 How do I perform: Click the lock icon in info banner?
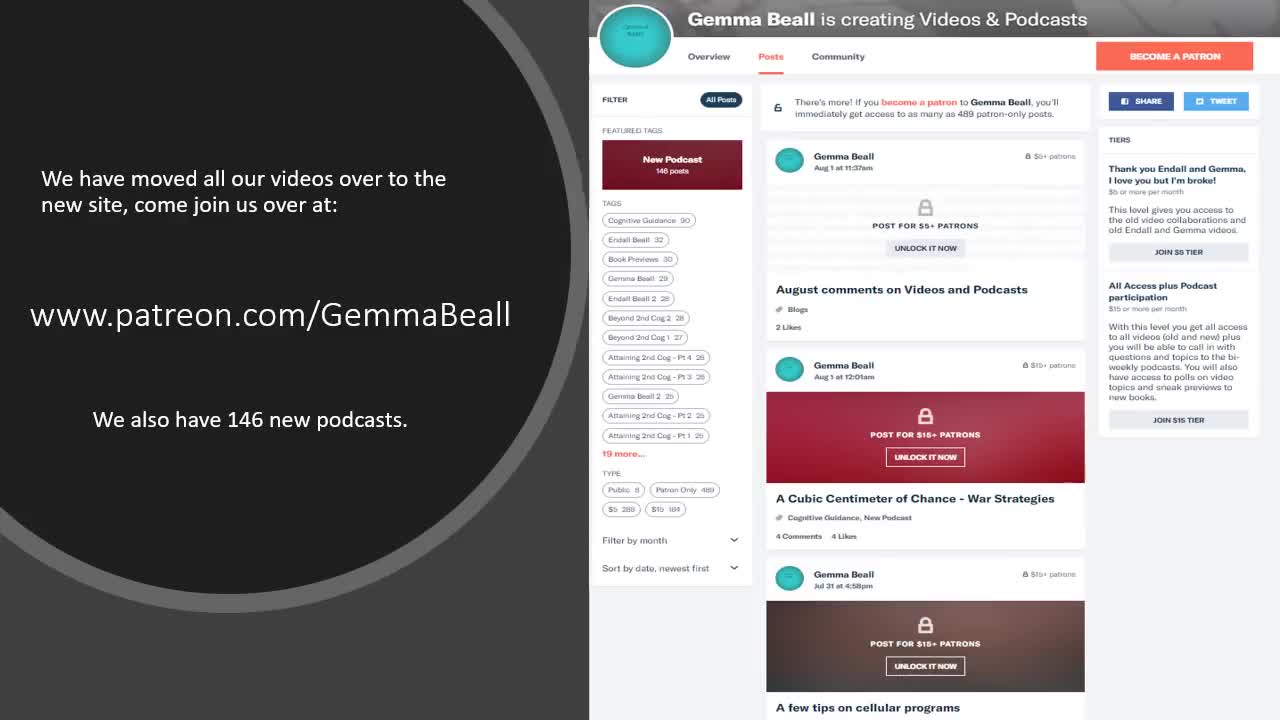click(778, 108)
